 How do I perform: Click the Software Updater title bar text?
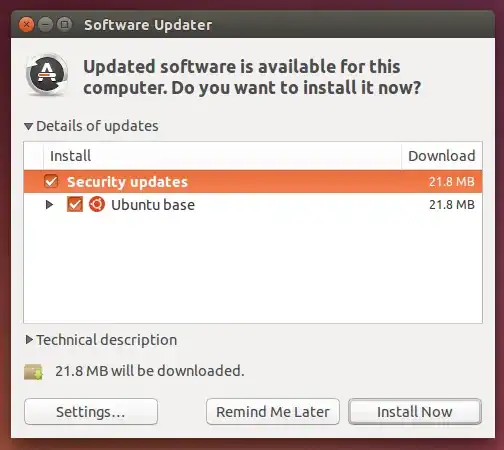pyautogui.click(x=148, y=25)
